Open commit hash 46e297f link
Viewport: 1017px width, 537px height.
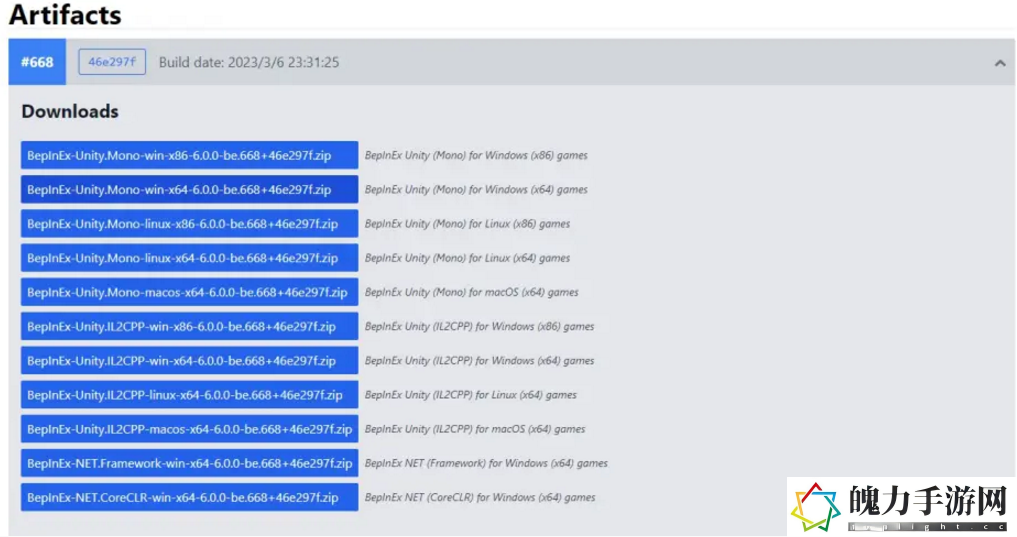112,62
